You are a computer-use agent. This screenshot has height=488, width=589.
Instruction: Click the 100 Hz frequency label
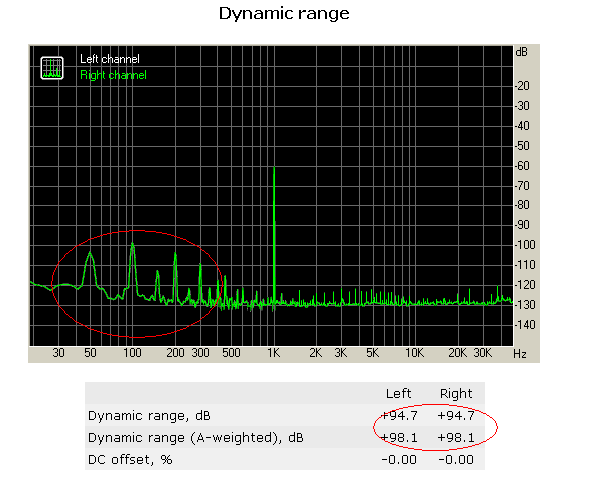pyautogui.click(x=132, y=353)
